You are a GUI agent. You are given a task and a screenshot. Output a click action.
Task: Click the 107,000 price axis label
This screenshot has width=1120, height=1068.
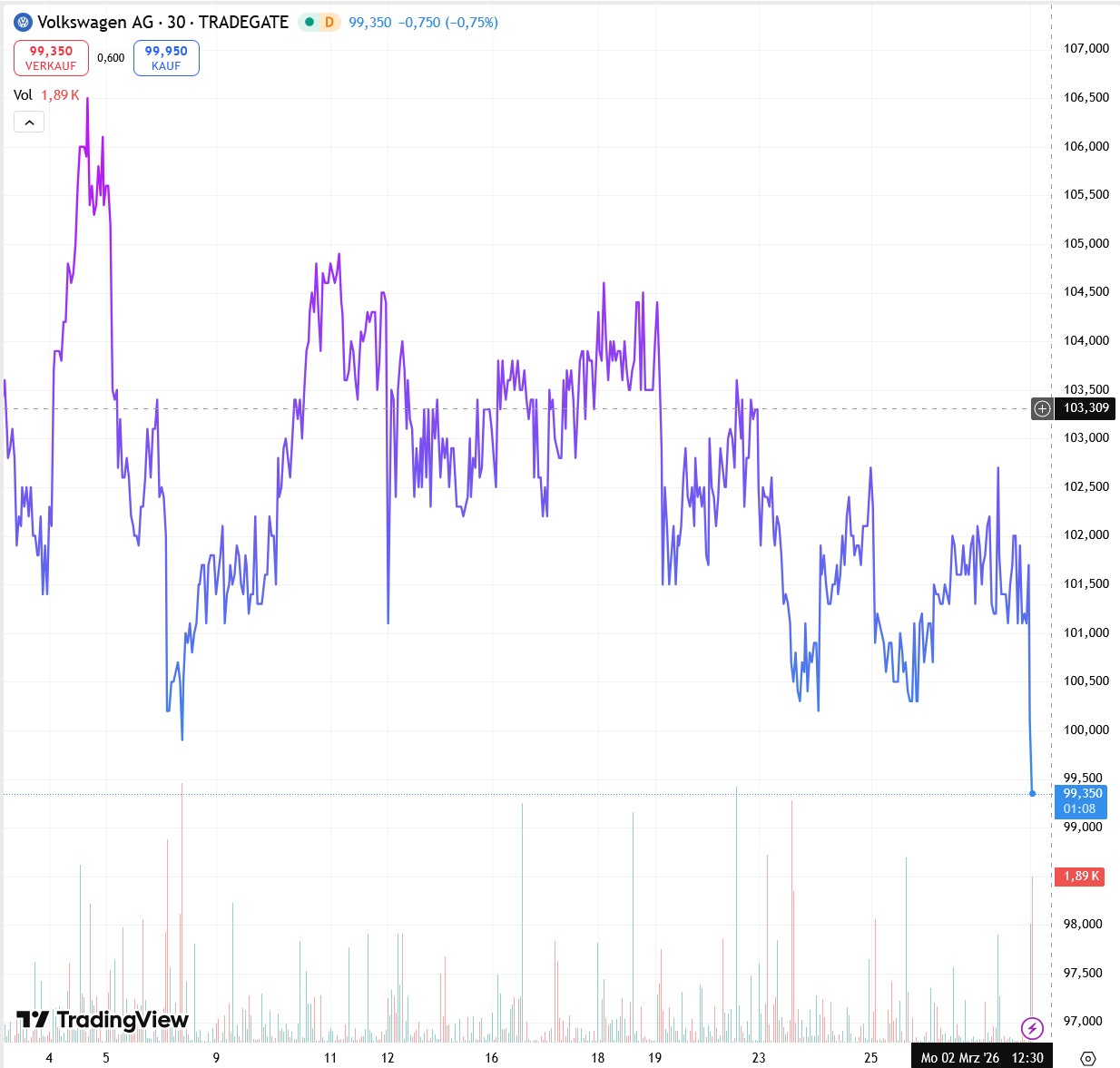point(1086,49)
